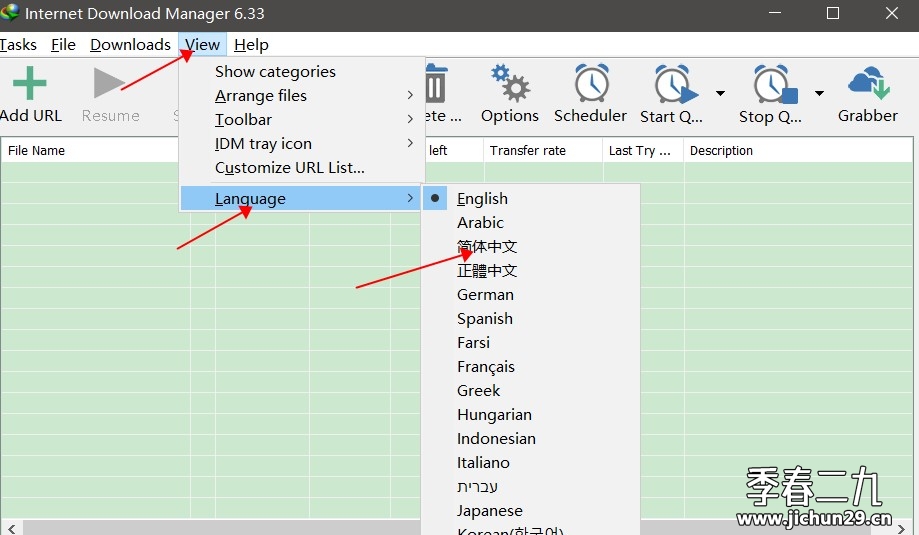Open the File menu

point(63,45)
